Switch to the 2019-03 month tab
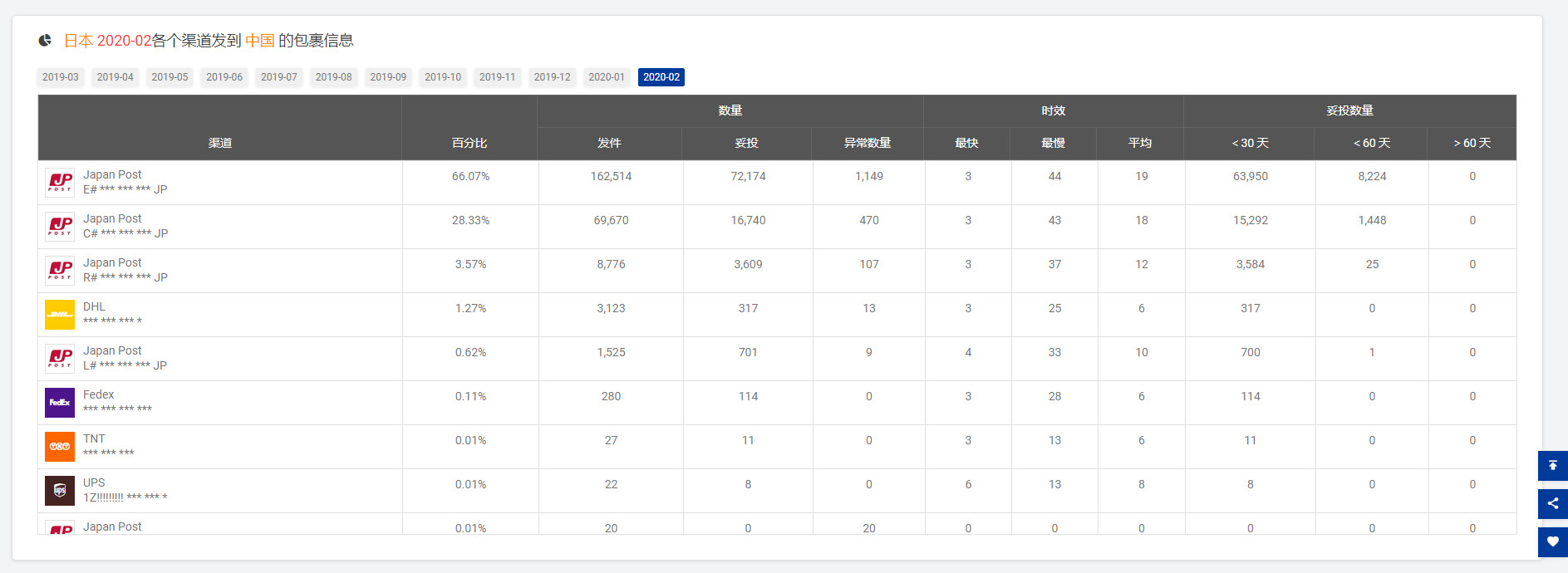The width and height of the screenshot is (1568, 573). (61, 77)
